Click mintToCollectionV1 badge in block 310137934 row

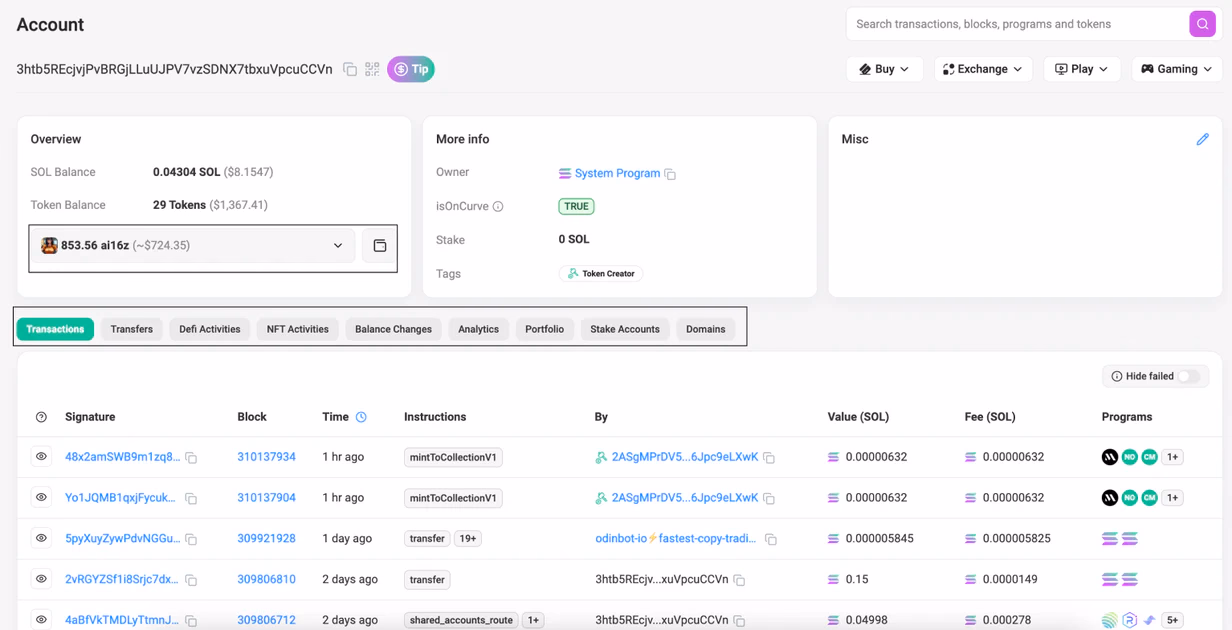click(453, 457)
